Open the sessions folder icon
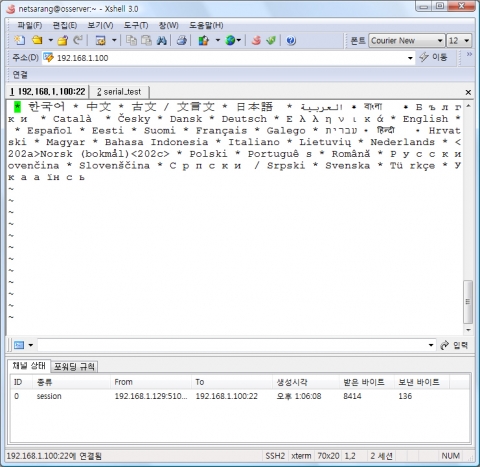Viewport: 480px width, 467px height. [37, 41]
